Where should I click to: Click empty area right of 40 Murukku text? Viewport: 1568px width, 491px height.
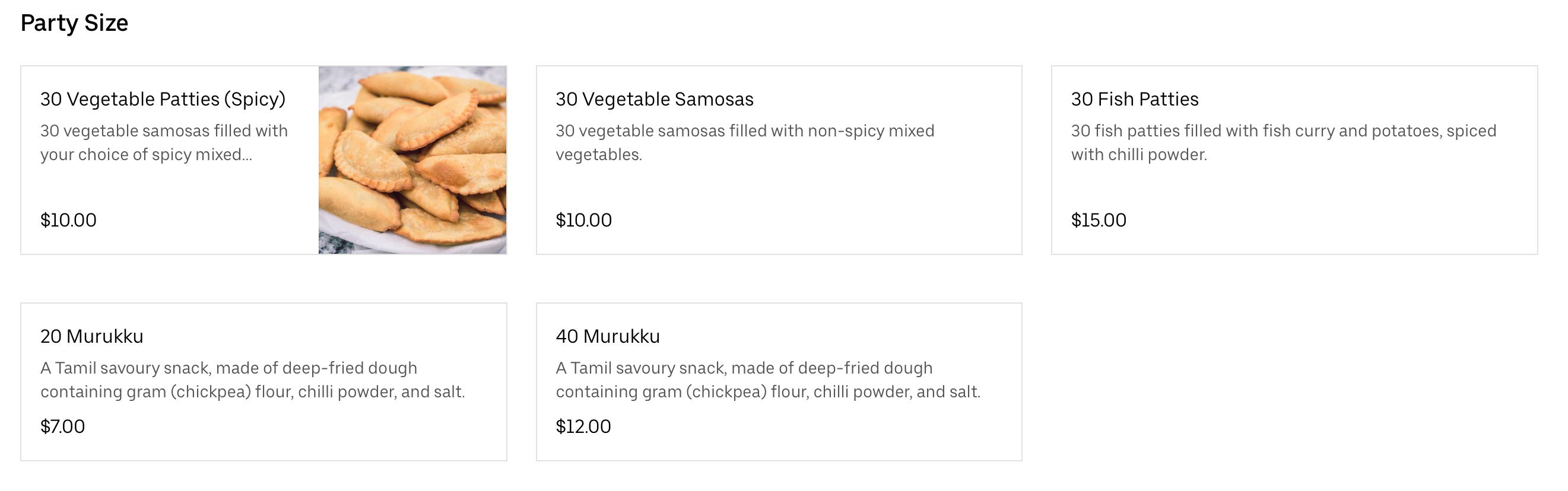coord(852,336)
